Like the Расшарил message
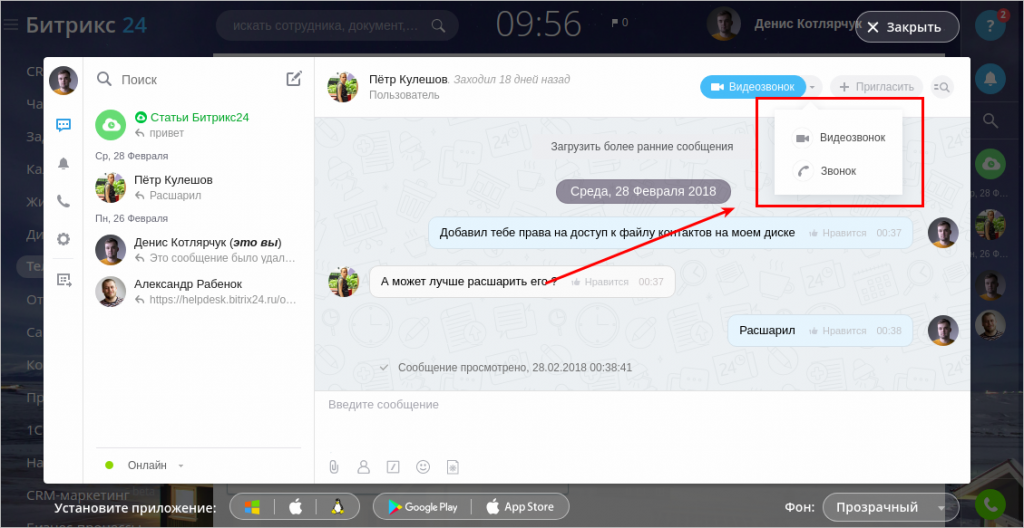The width and height of the screenshot is (1024, 528). [838, 331]
